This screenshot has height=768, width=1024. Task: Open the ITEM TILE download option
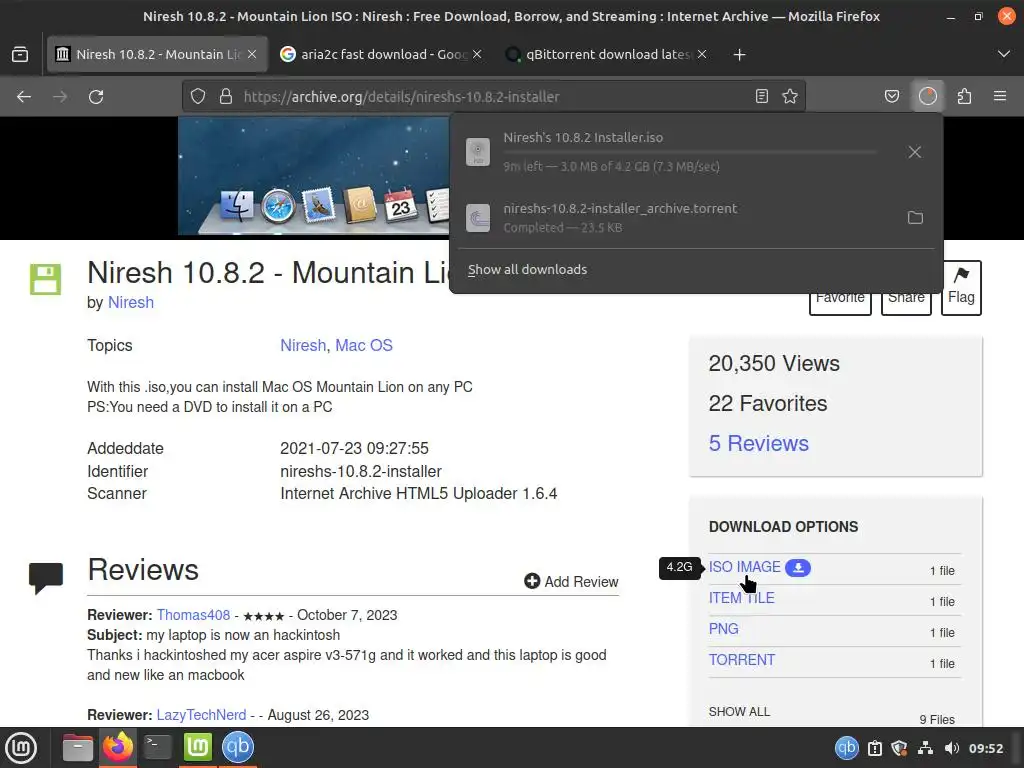(742, 598)
